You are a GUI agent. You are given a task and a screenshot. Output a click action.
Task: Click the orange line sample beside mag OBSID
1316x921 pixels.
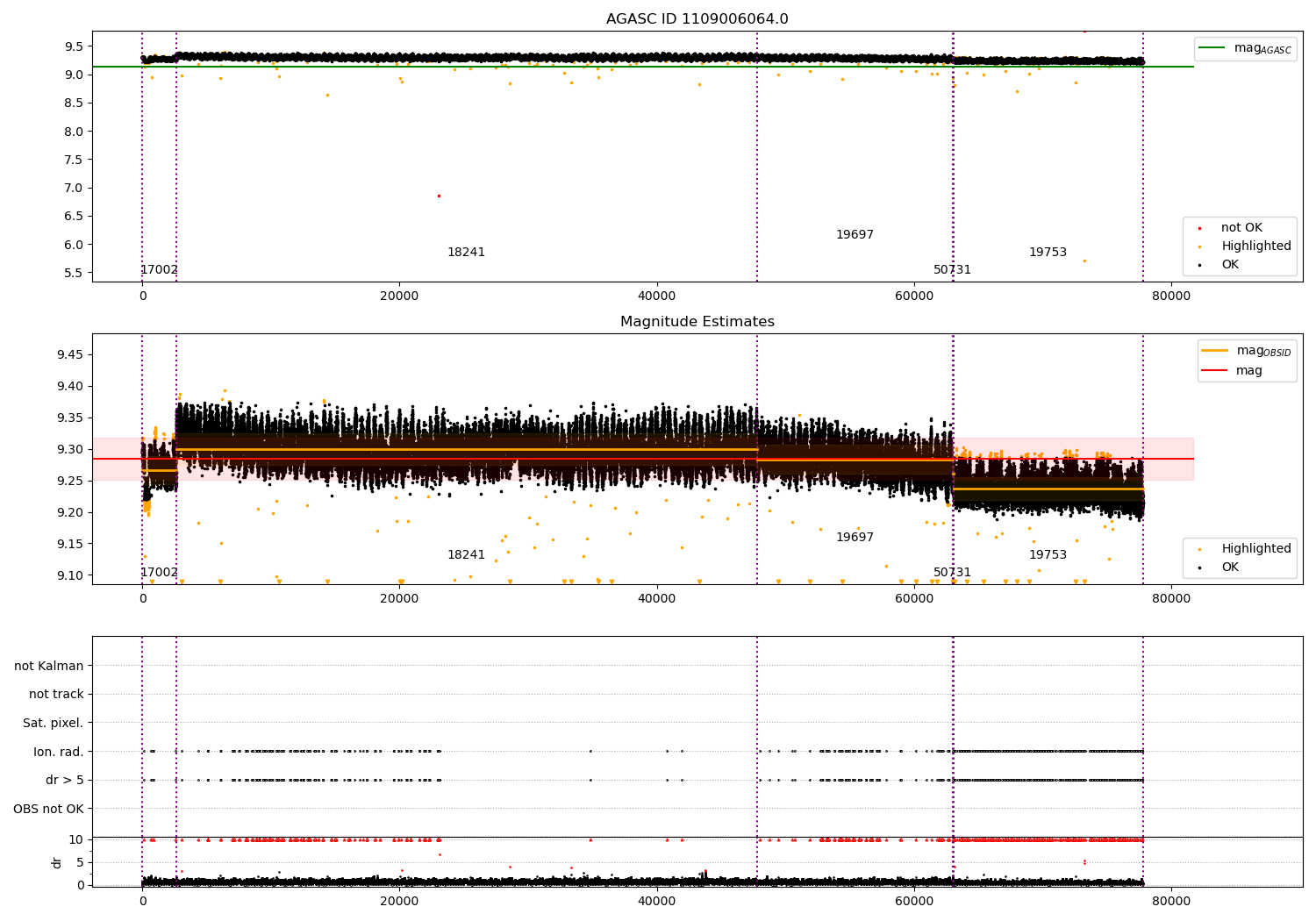point(1215,350)
